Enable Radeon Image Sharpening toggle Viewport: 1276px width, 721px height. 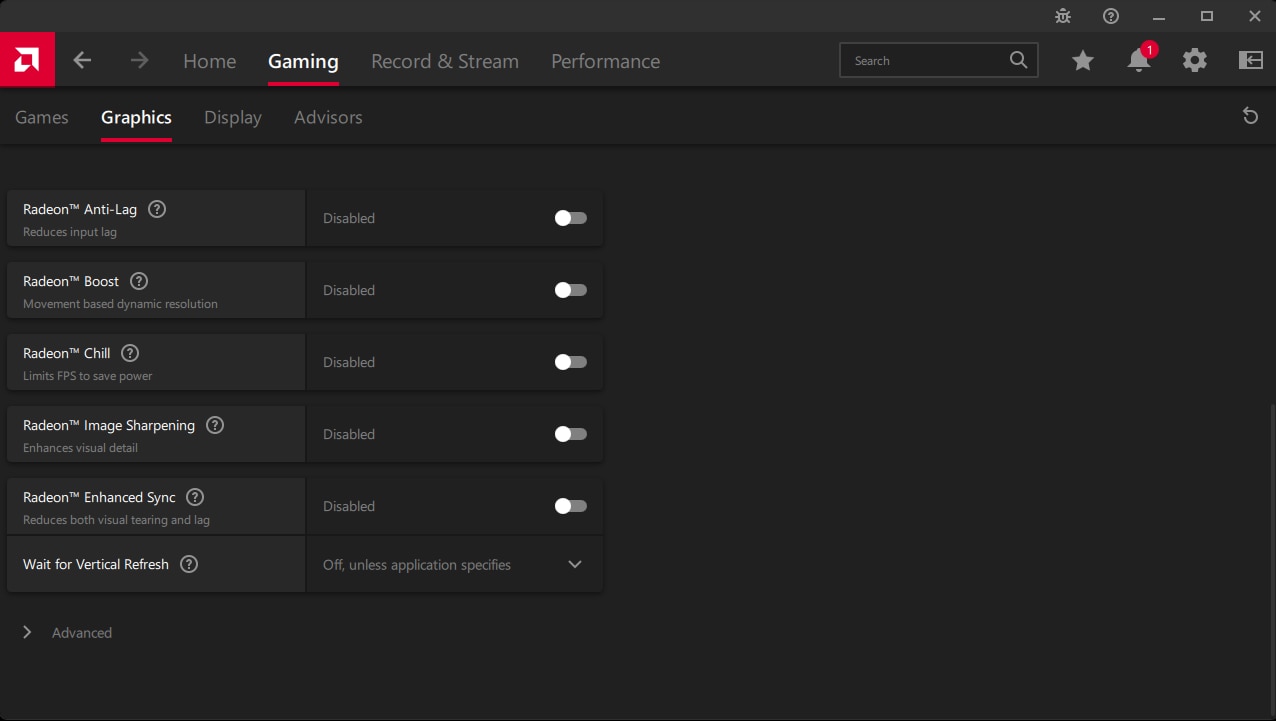click(571, 434)
